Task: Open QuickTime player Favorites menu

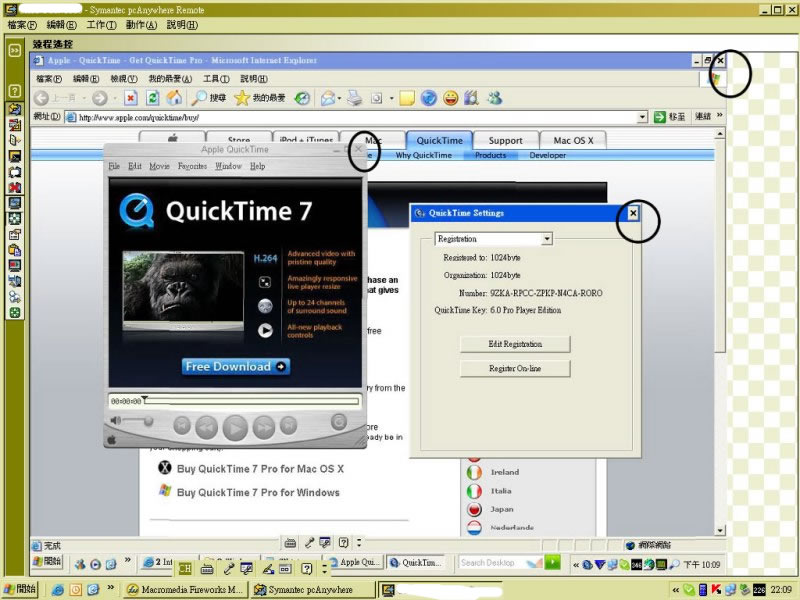Action: [192, 166]
